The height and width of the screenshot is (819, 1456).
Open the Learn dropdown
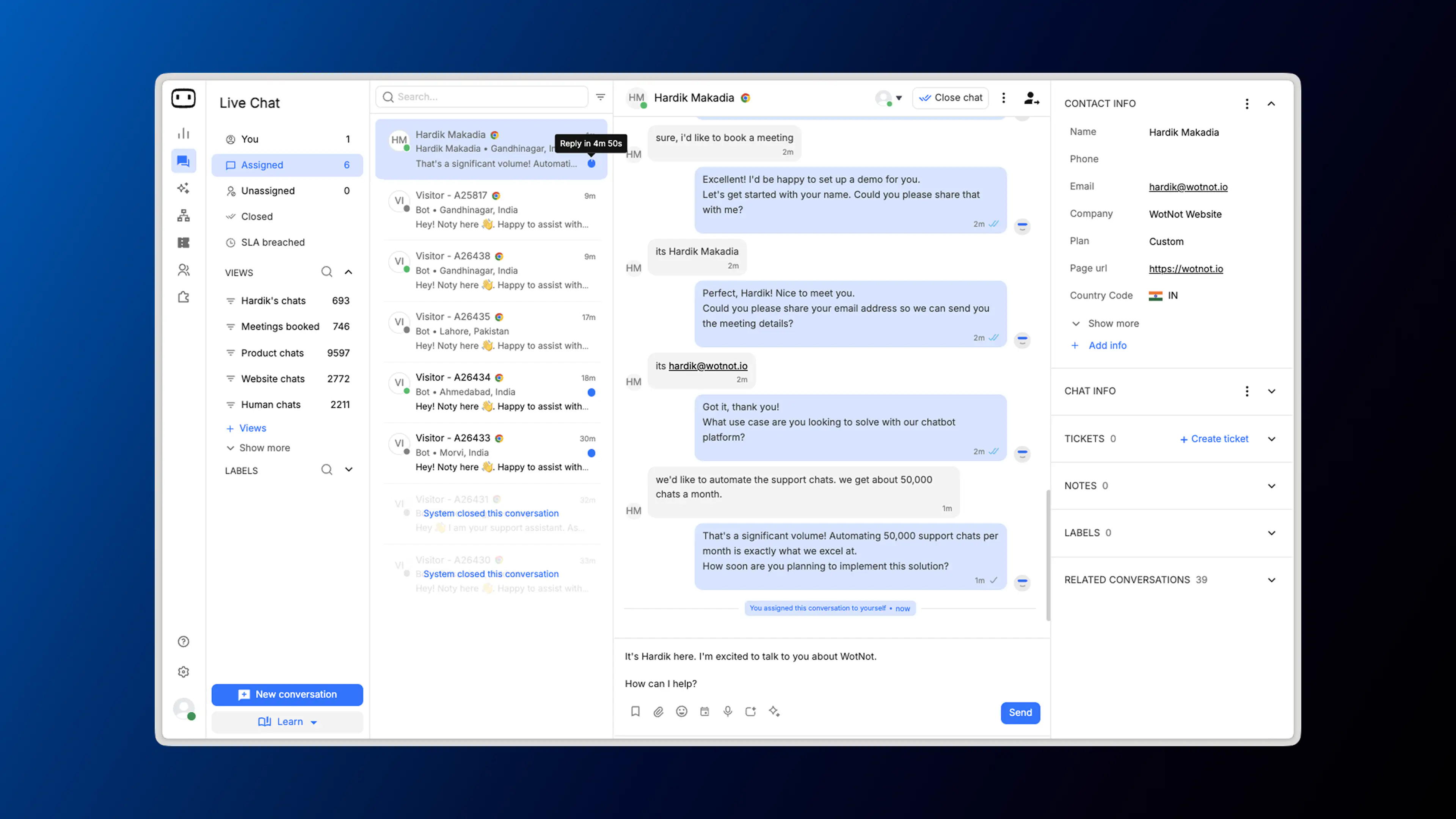click(287, 722)
